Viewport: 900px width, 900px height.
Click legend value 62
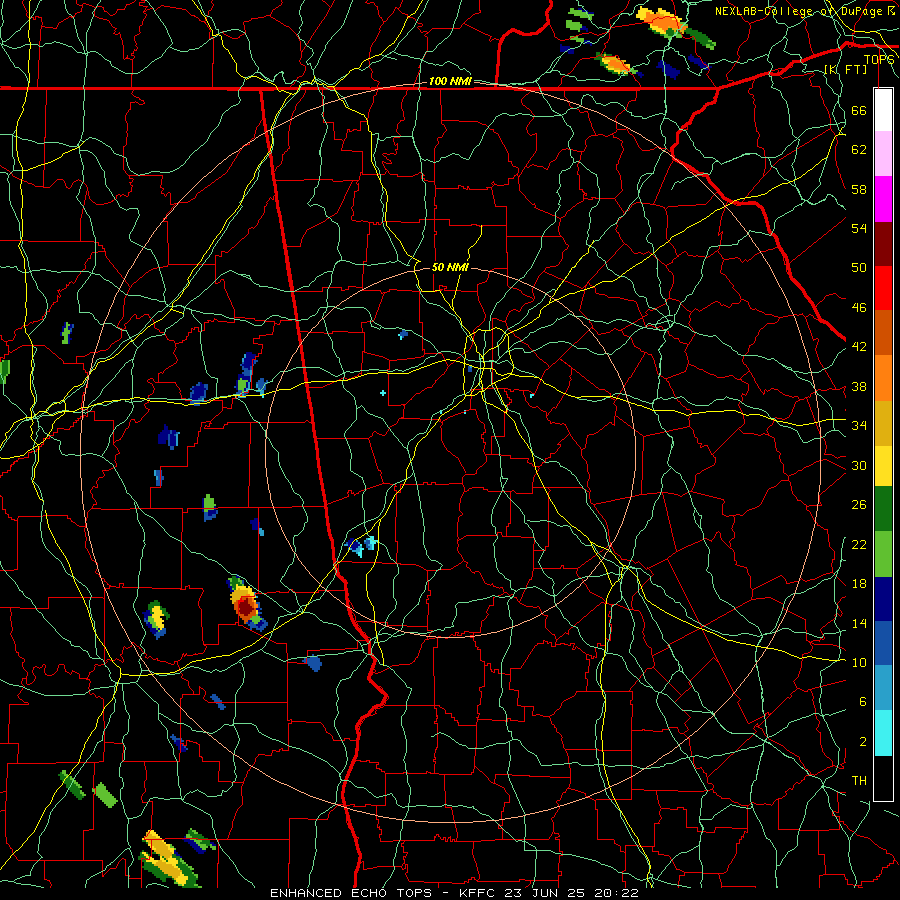pyautogui.click(x=859, y=150)
